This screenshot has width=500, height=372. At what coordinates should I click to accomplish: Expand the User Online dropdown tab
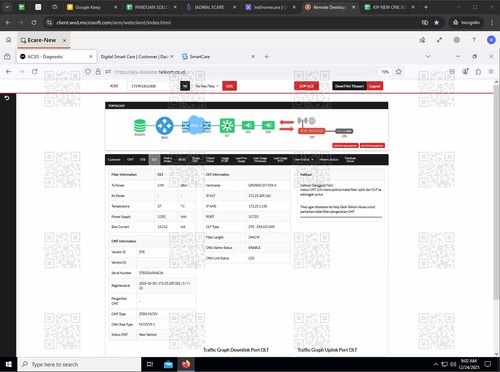[303, 160]
